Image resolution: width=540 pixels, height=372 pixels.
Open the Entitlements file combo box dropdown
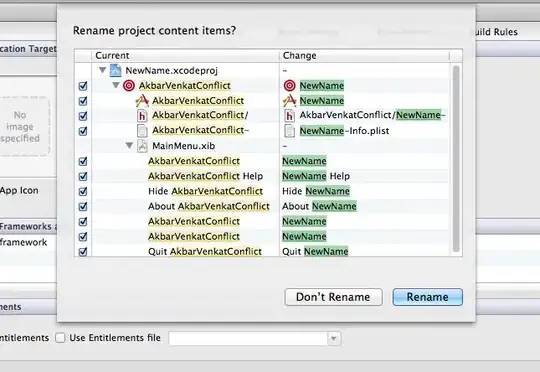[x=333, y=338]
